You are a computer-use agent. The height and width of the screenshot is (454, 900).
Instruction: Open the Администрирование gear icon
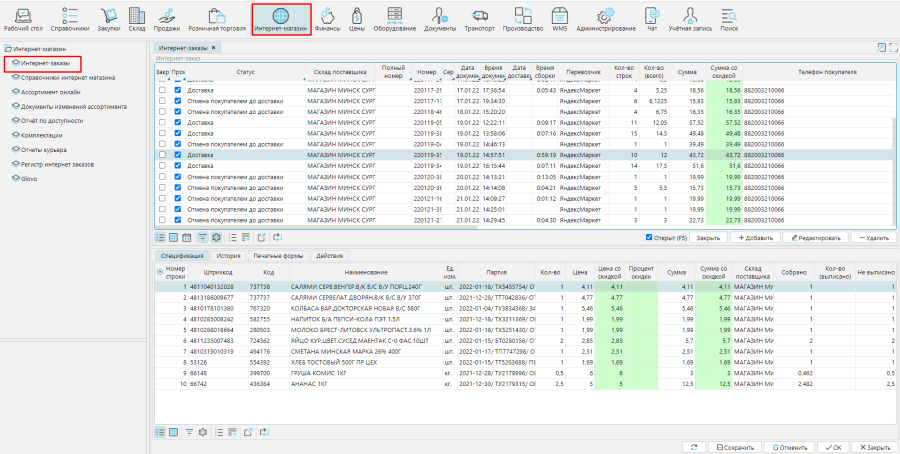(605, 16)
